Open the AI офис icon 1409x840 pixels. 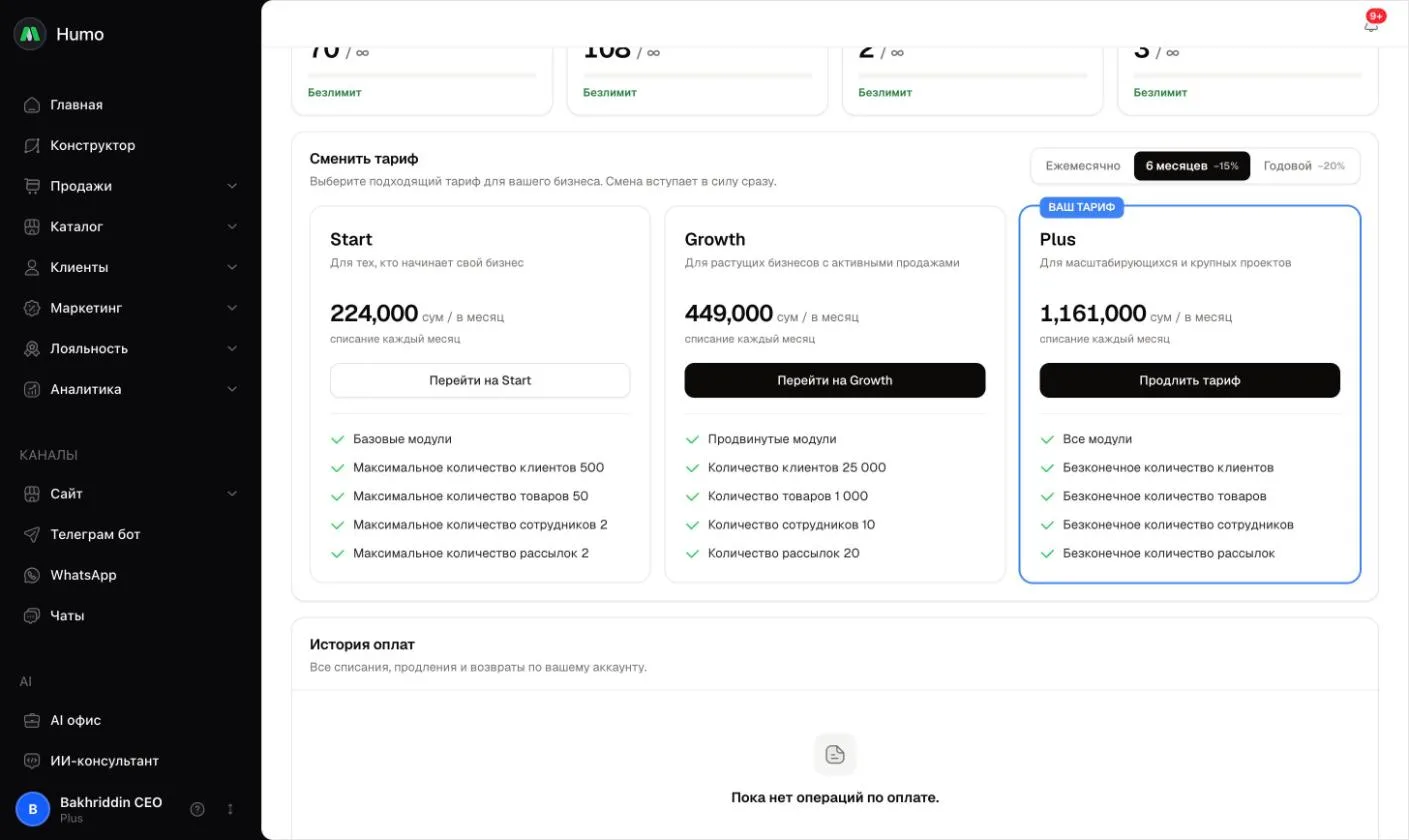coord(32,721)
